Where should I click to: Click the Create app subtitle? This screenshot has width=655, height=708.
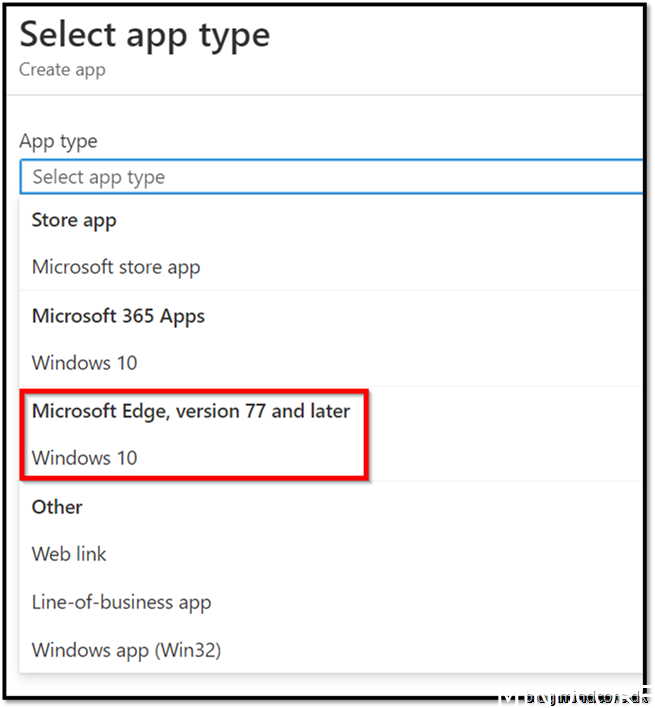pyautogui.click(x=62, y=70)
